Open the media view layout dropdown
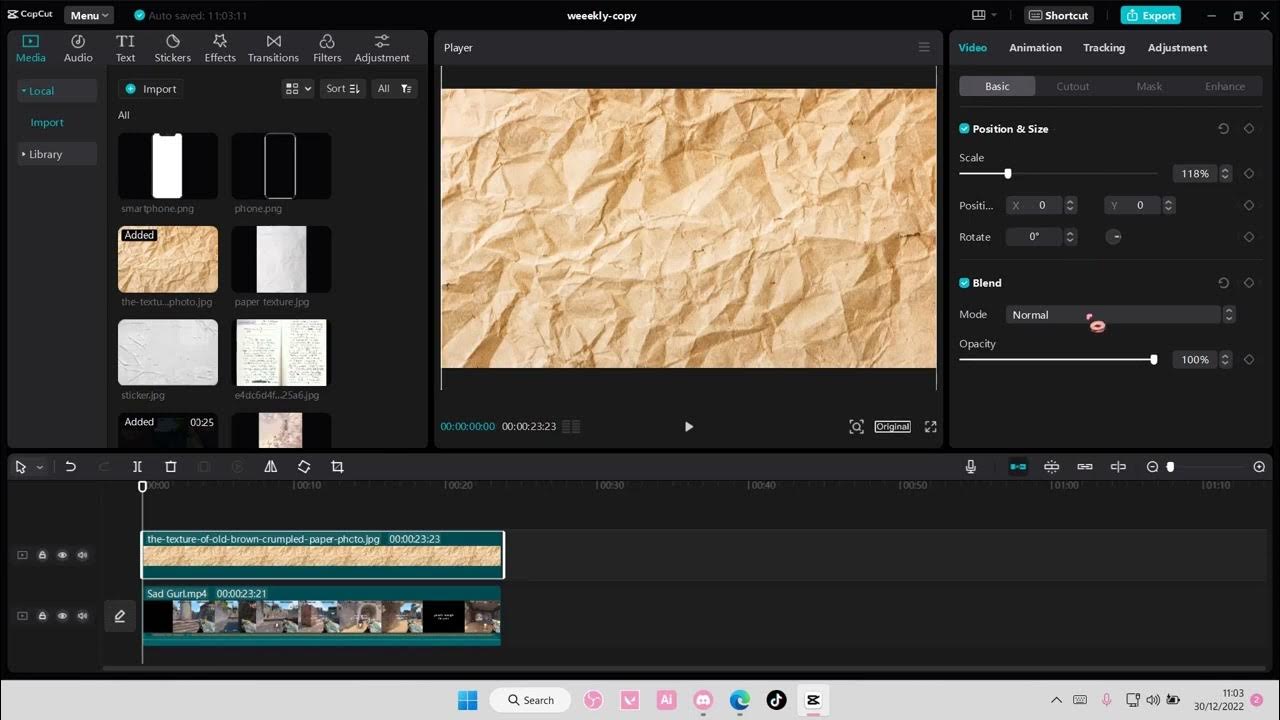The height and width of the screenshot is (720, 1280). [x=298, y=89]
